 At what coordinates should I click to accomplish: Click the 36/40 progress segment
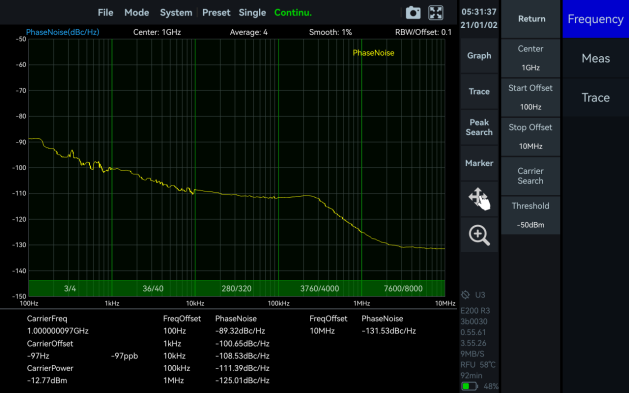point(153,288)
